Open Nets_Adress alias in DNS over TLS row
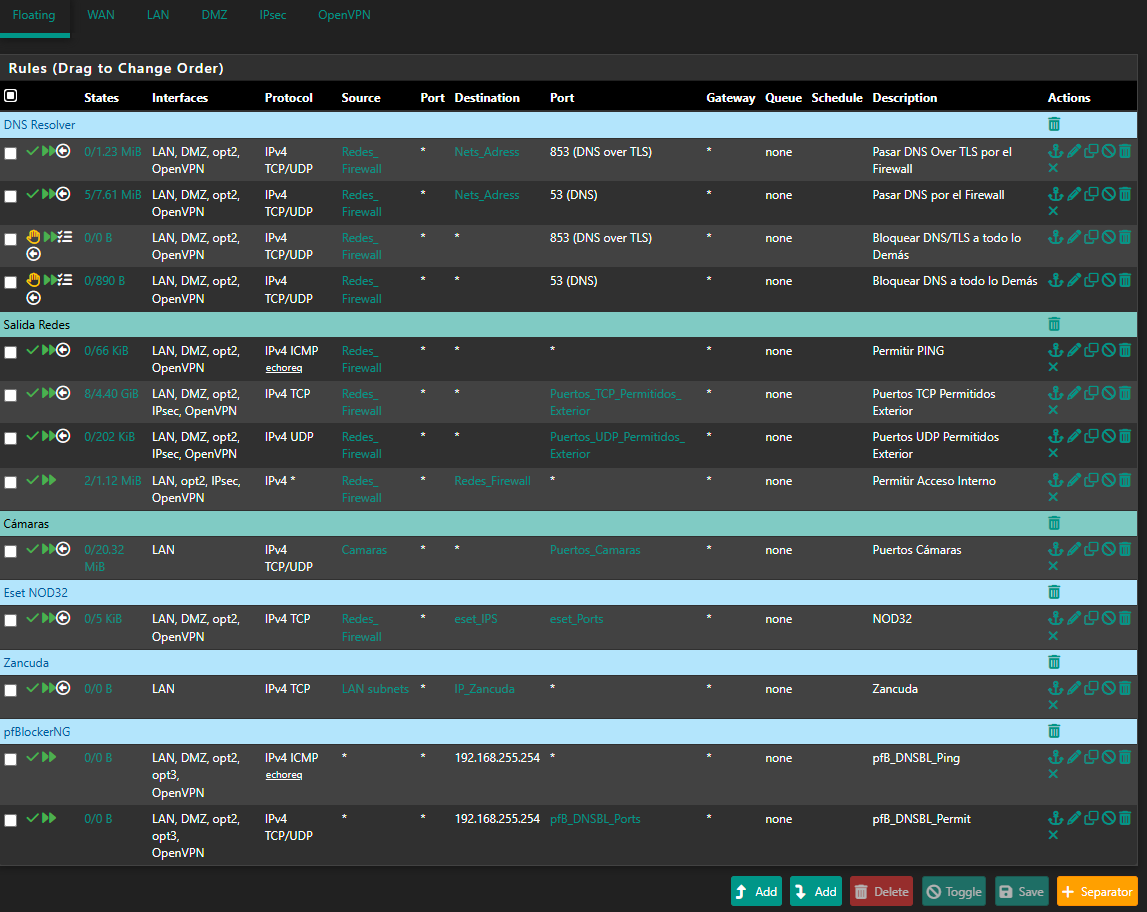Image resolution: width=1147 pixels, height=912 pixels. (x=486, y=151)
